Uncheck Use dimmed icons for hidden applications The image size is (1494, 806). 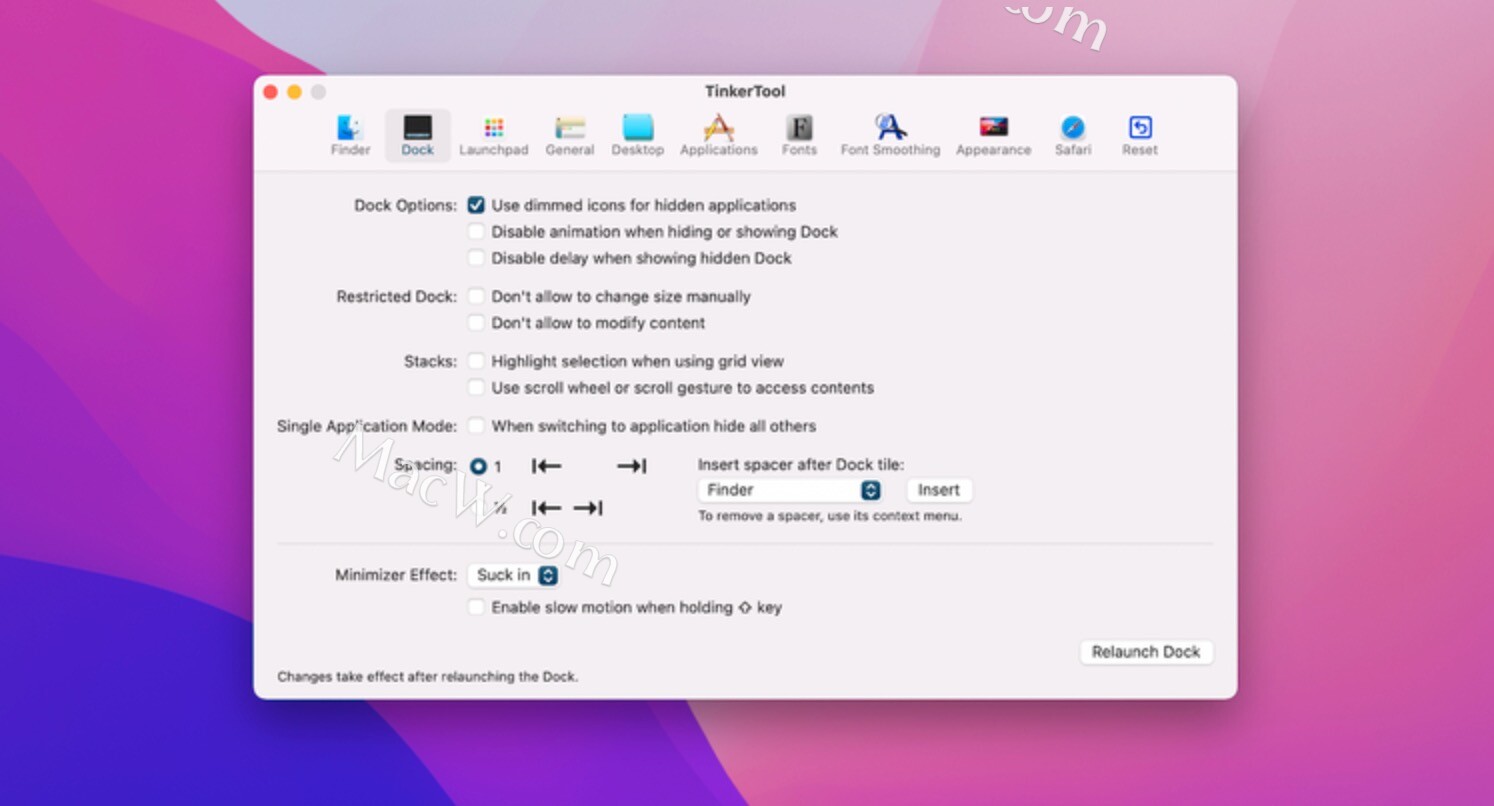click(x=477, y=205)
